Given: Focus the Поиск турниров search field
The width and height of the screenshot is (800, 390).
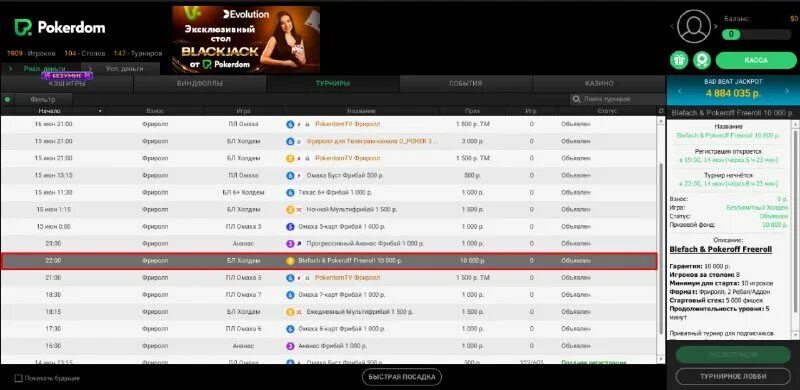Looking at the screenshot, I should pyautogui.click(x=617, y=100).
